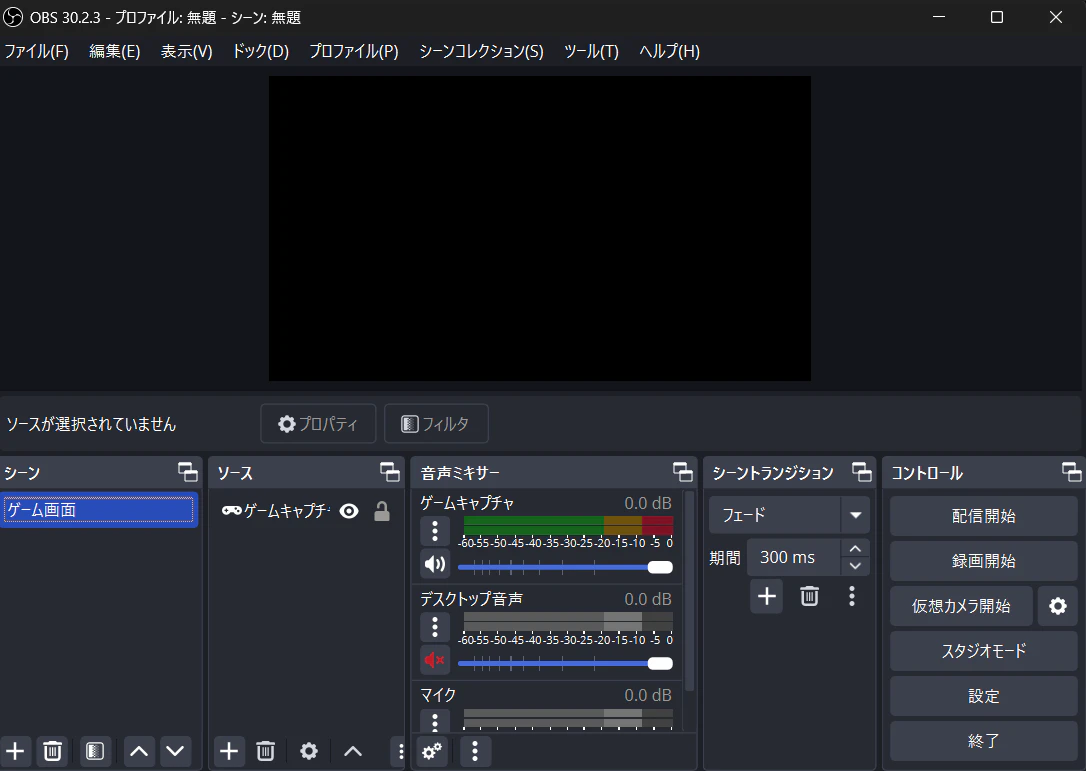Toggle lock on ゲームキャプチャ source
The width and height of the screenshot is (1086, 771).
tap(382, 511)
